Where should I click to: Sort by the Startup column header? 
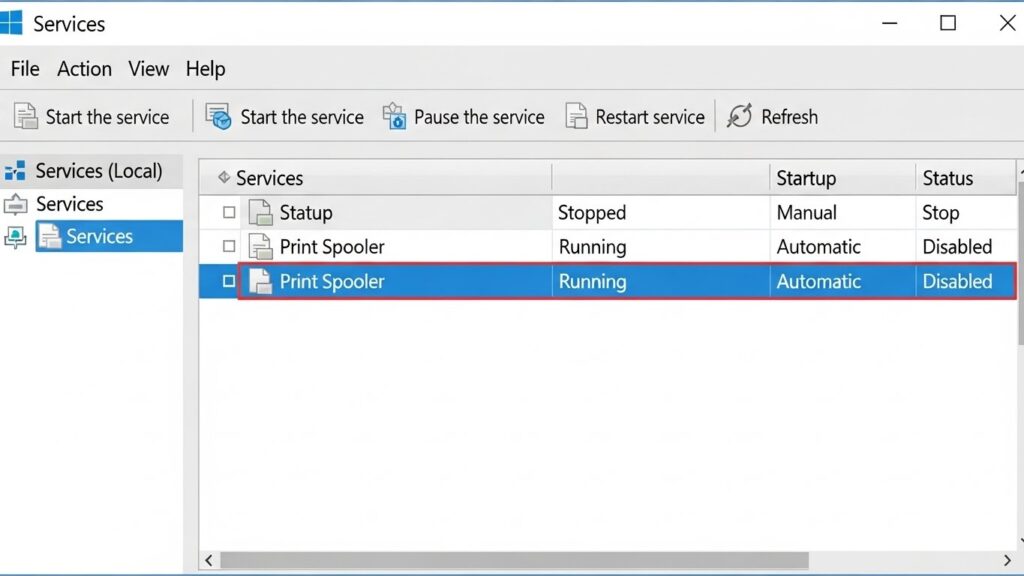(x=806, y=178)
